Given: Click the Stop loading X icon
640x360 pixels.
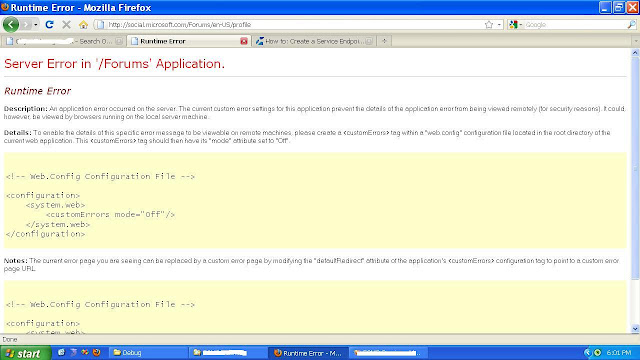Looking at the screenshot, I should tap(66, 24).
